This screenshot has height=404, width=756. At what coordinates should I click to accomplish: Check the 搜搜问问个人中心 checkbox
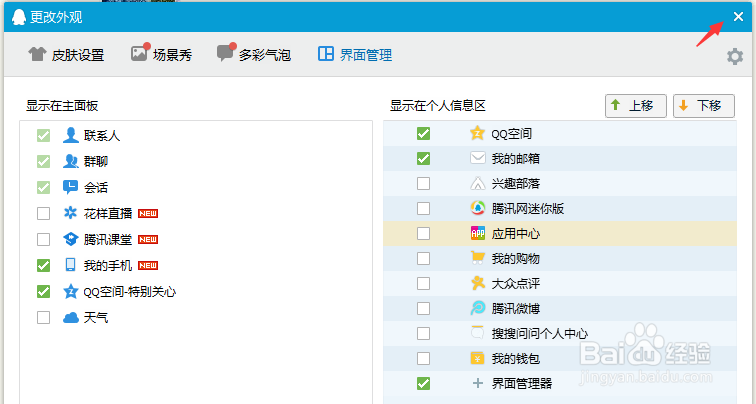coord(423,334)
